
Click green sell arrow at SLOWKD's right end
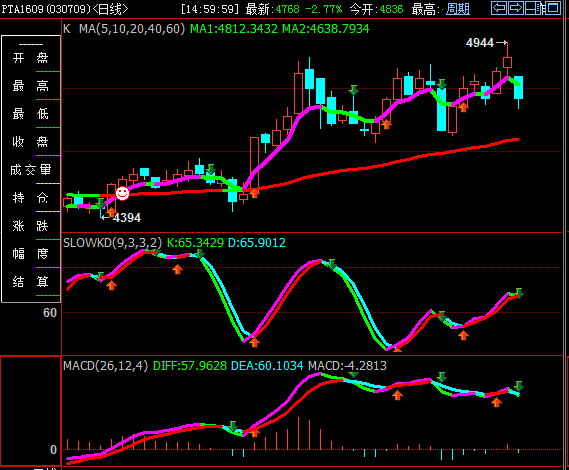(519, 293)
